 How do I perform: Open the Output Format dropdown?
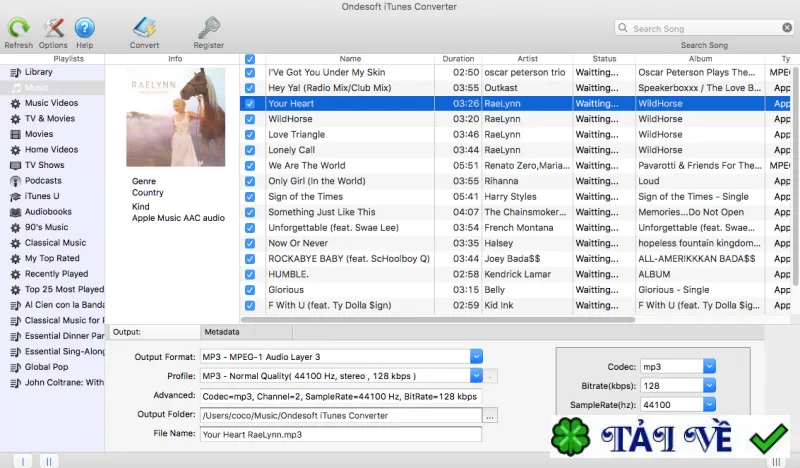pyautogui.click(x=476, y=356)
